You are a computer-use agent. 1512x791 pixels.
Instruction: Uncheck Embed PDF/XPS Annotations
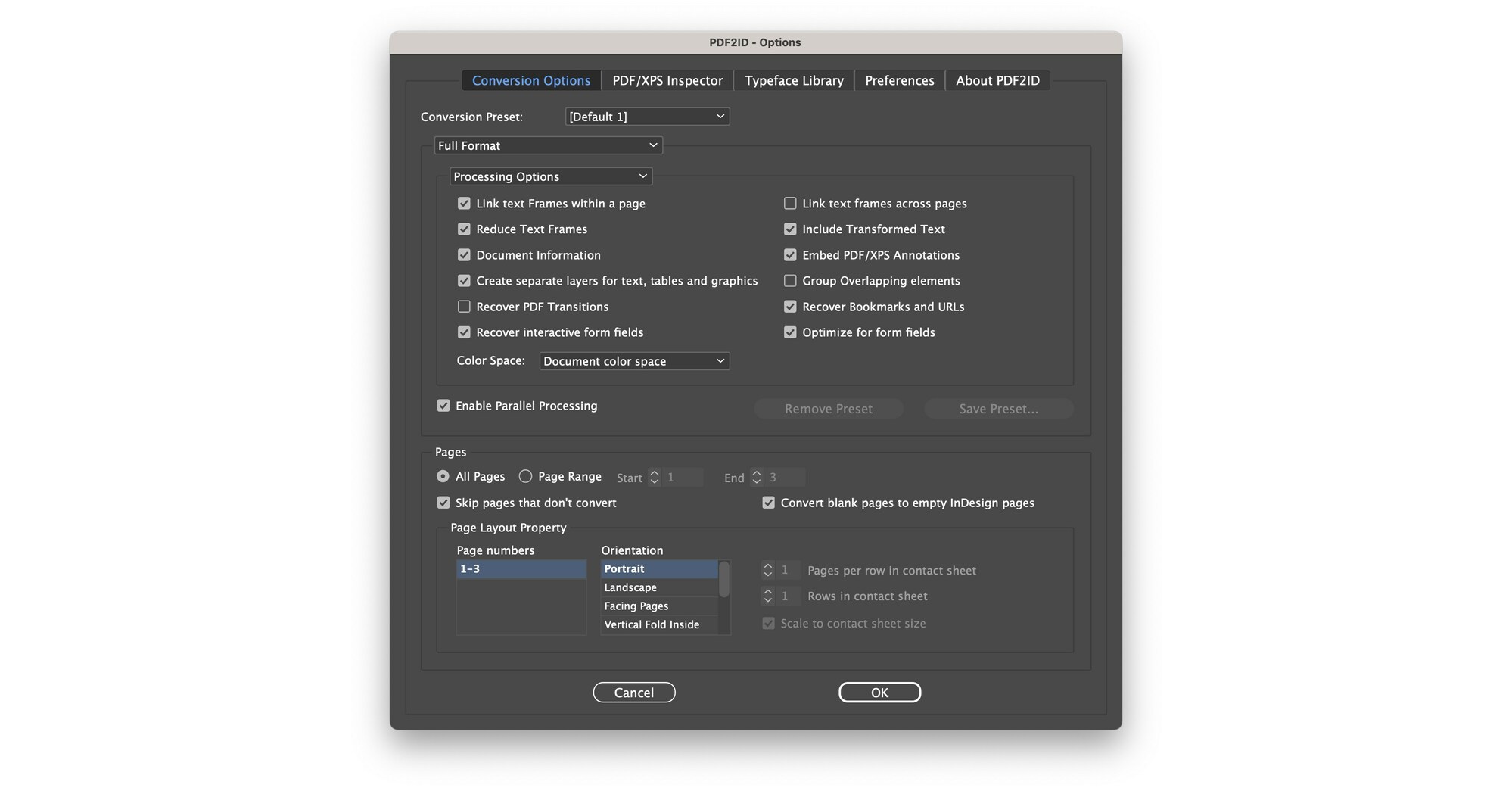click(x=790, y=255)
